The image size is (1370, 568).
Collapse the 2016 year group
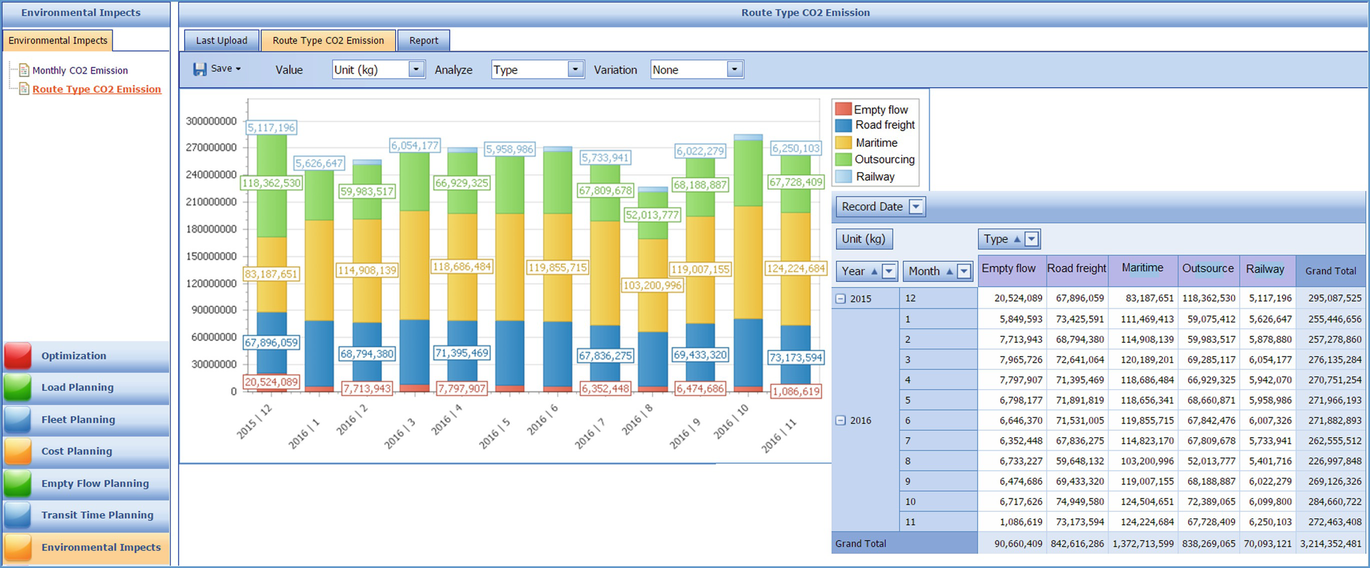tap(842, 421)
